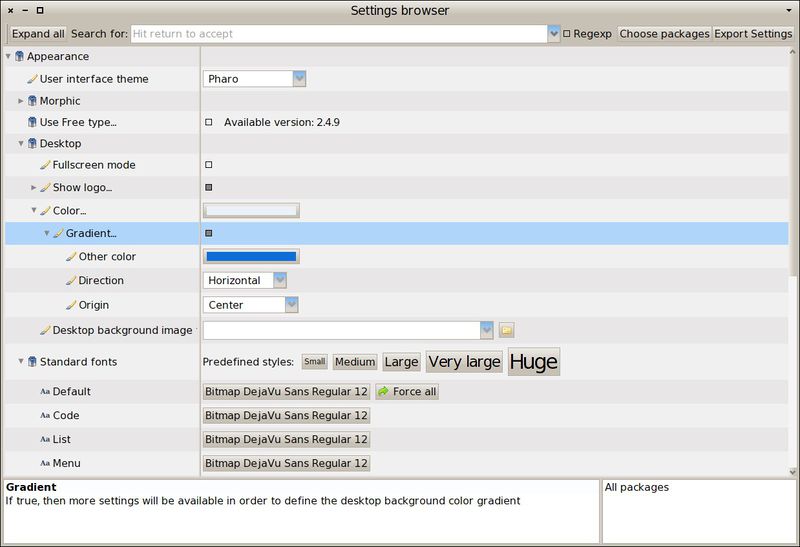Open the blue Other color swatch

click(251, 257)
